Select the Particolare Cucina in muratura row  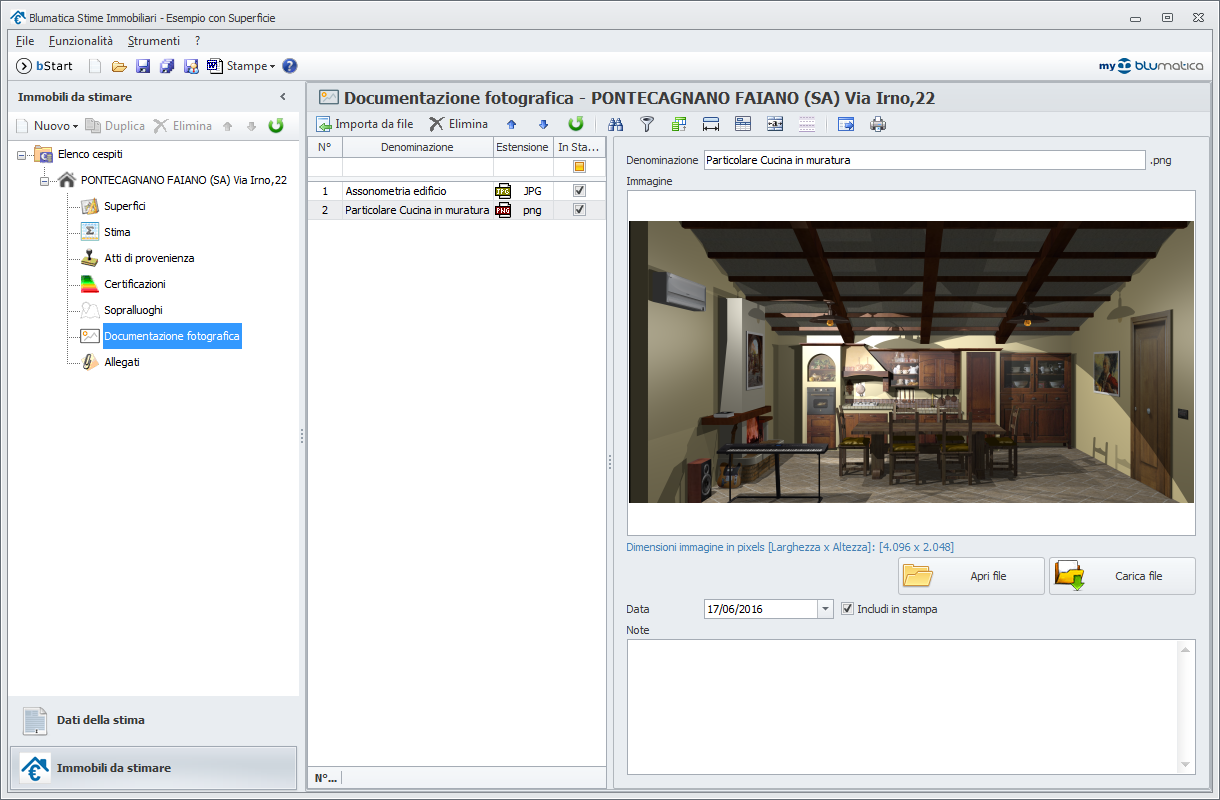tap(456, 210)
